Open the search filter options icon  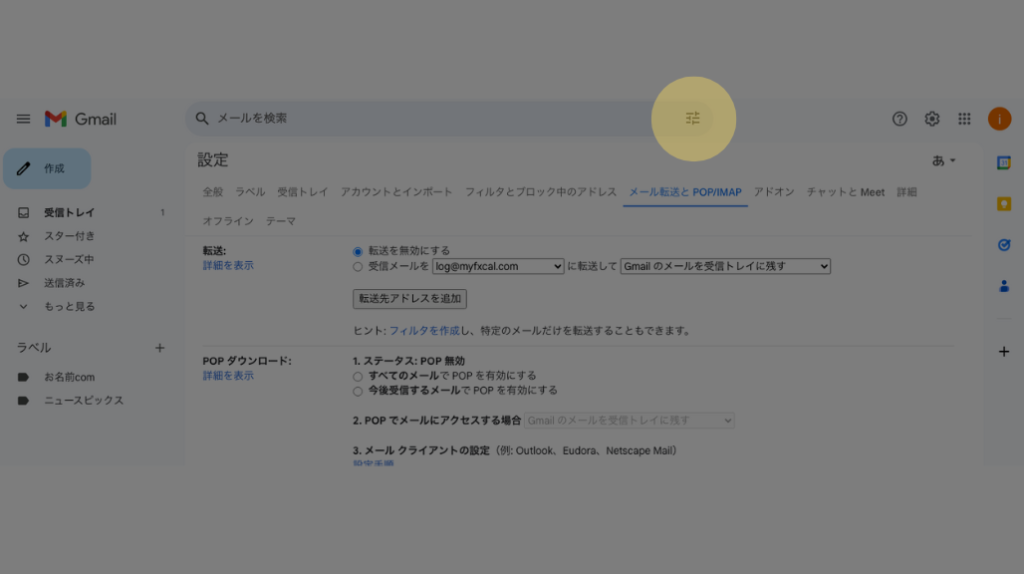point(693,118)
